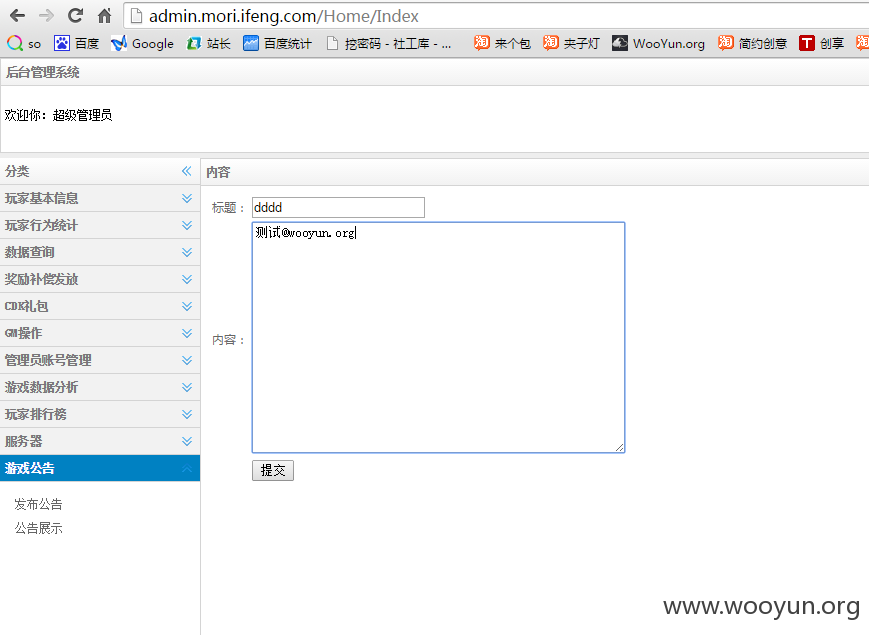Image resolution: width=869 pixels, height=635 pixels.
Task: Click inside the 内容 text area
Action: pos(438,337)
